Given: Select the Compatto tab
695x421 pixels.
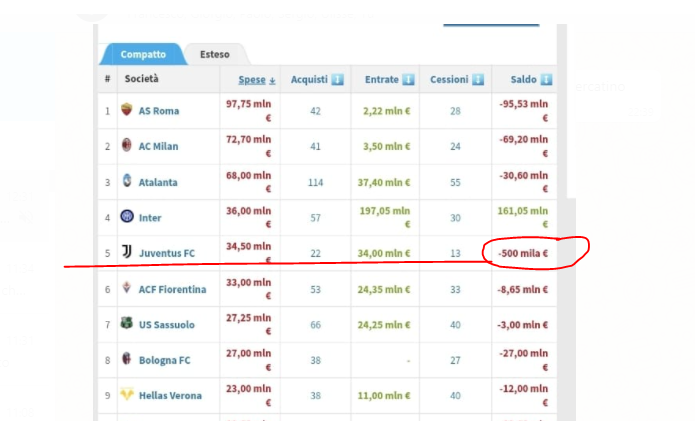Looking at the screenshot, I should pyautogui.click(x=143, y=54).
